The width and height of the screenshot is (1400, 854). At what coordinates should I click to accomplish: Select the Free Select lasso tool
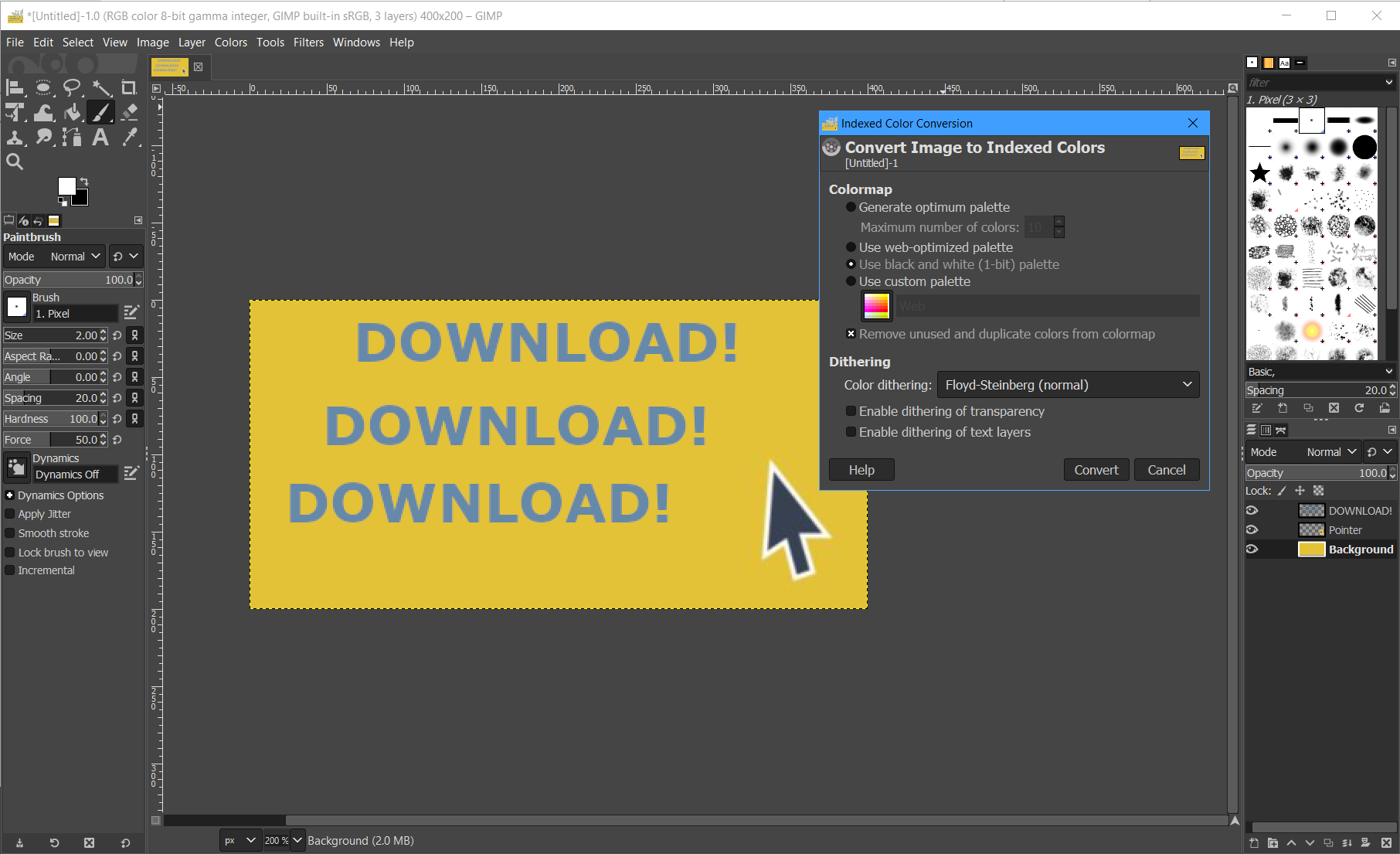point(72,87)
